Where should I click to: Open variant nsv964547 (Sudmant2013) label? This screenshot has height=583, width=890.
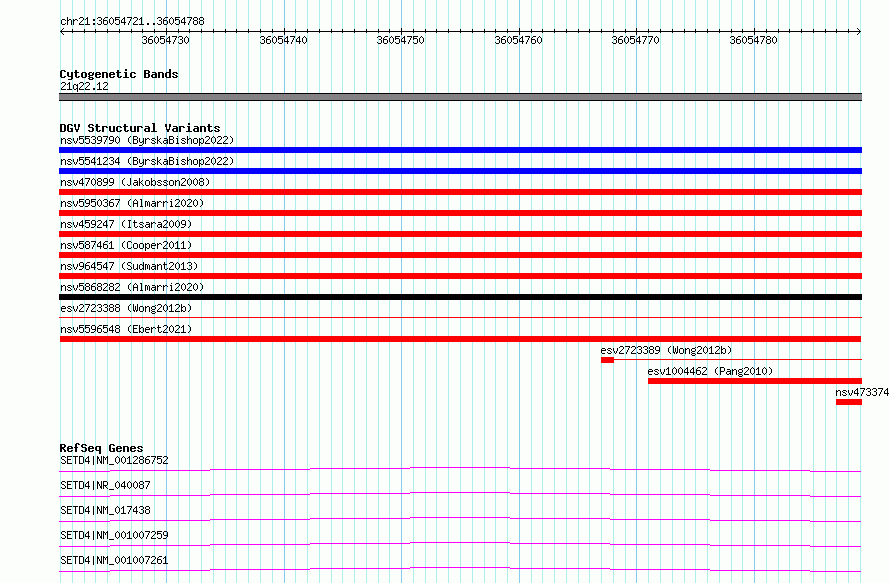tap(129, 266)
